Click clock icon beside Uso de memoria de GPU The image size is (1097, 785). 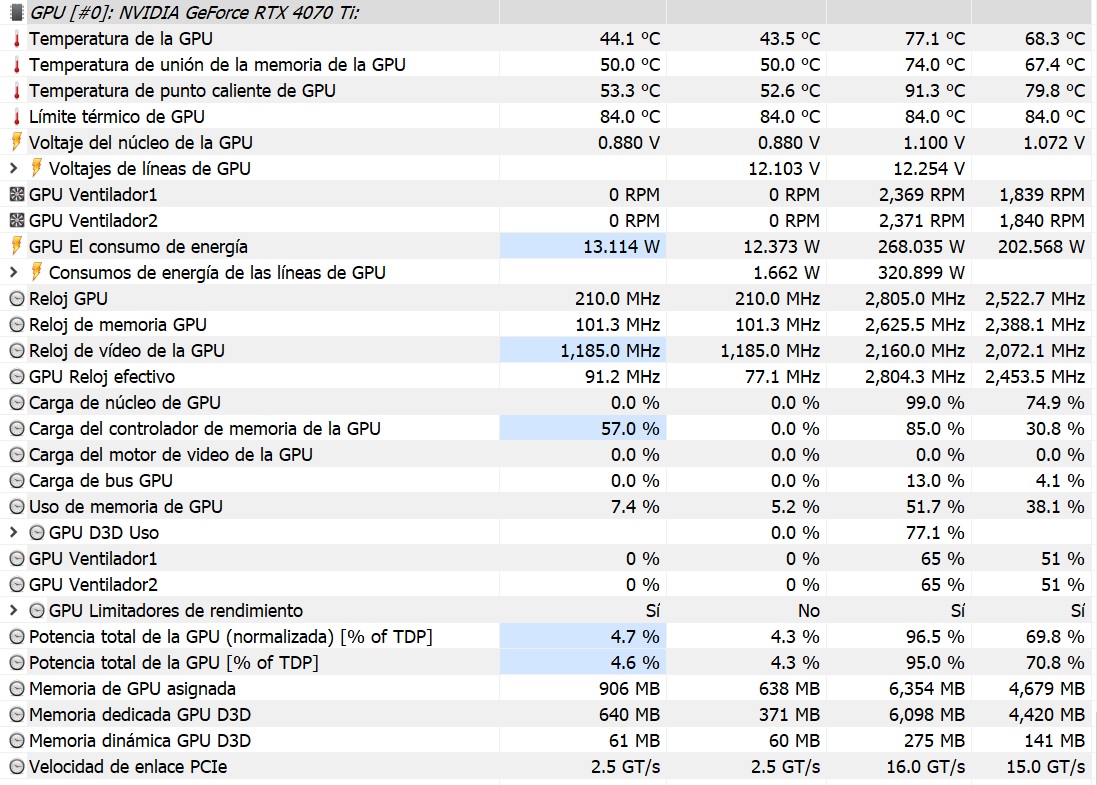click(17, 507)
